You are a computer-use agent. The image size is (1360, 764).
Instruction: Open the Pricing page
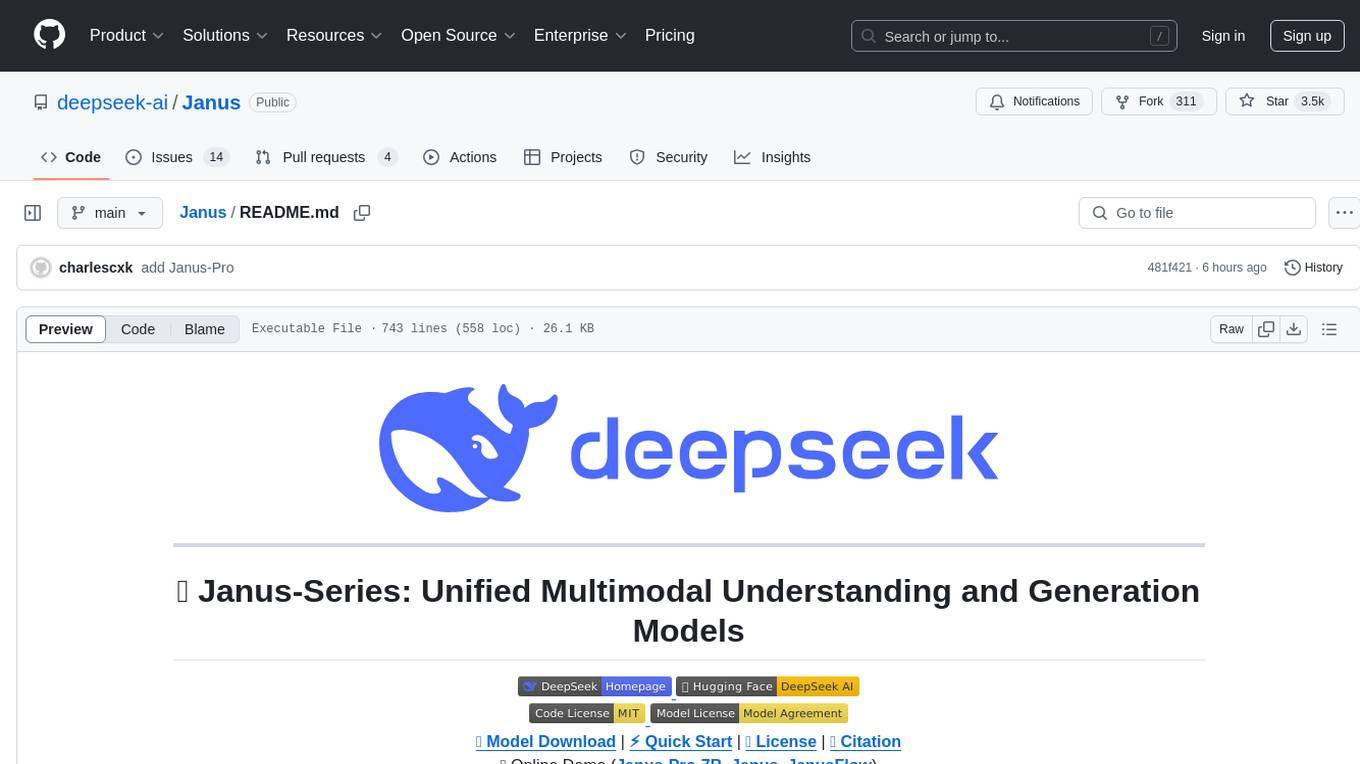coord(670,35)
